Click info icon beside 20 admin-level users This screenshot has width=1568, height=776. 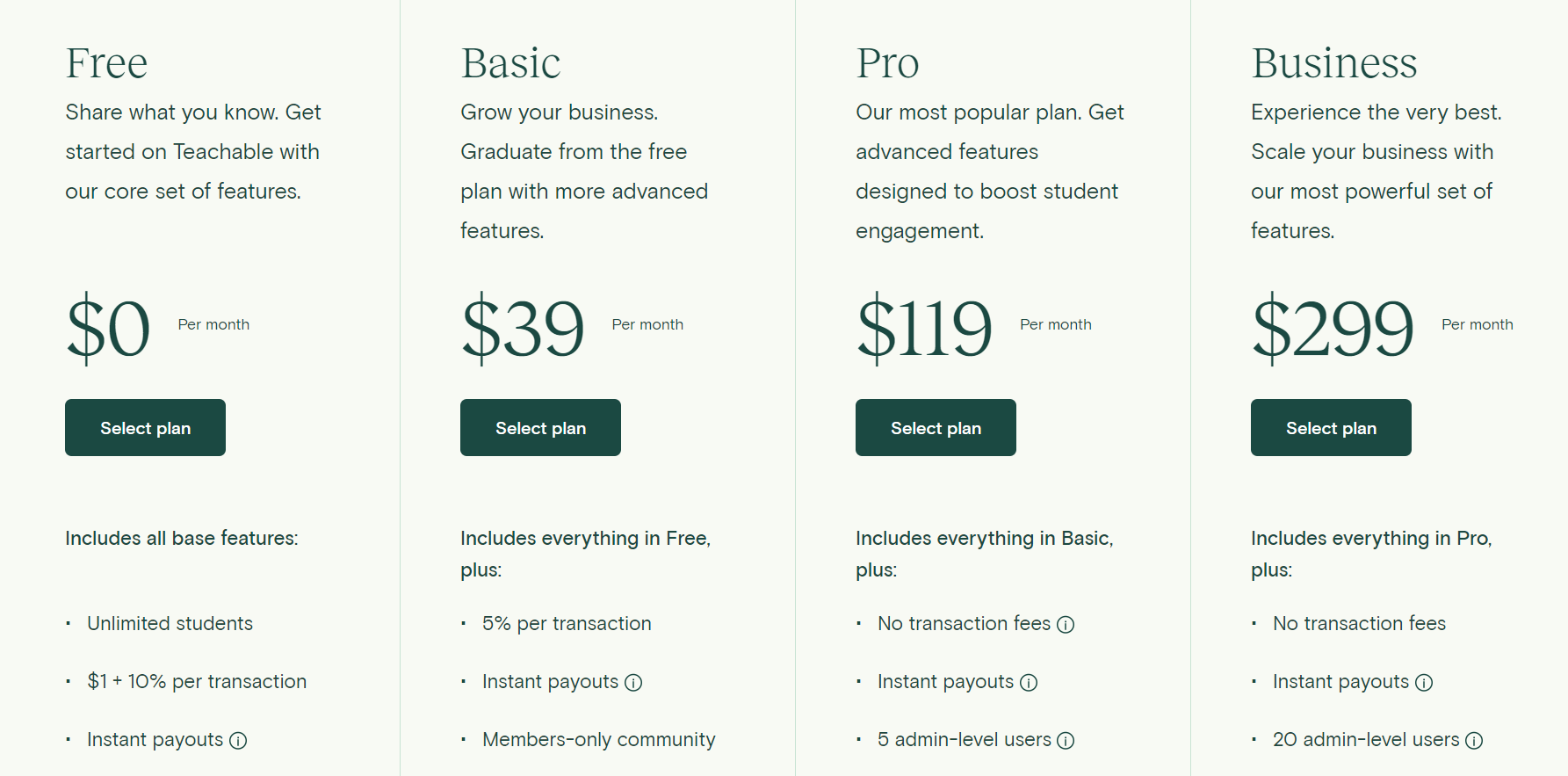(1474, 741)
